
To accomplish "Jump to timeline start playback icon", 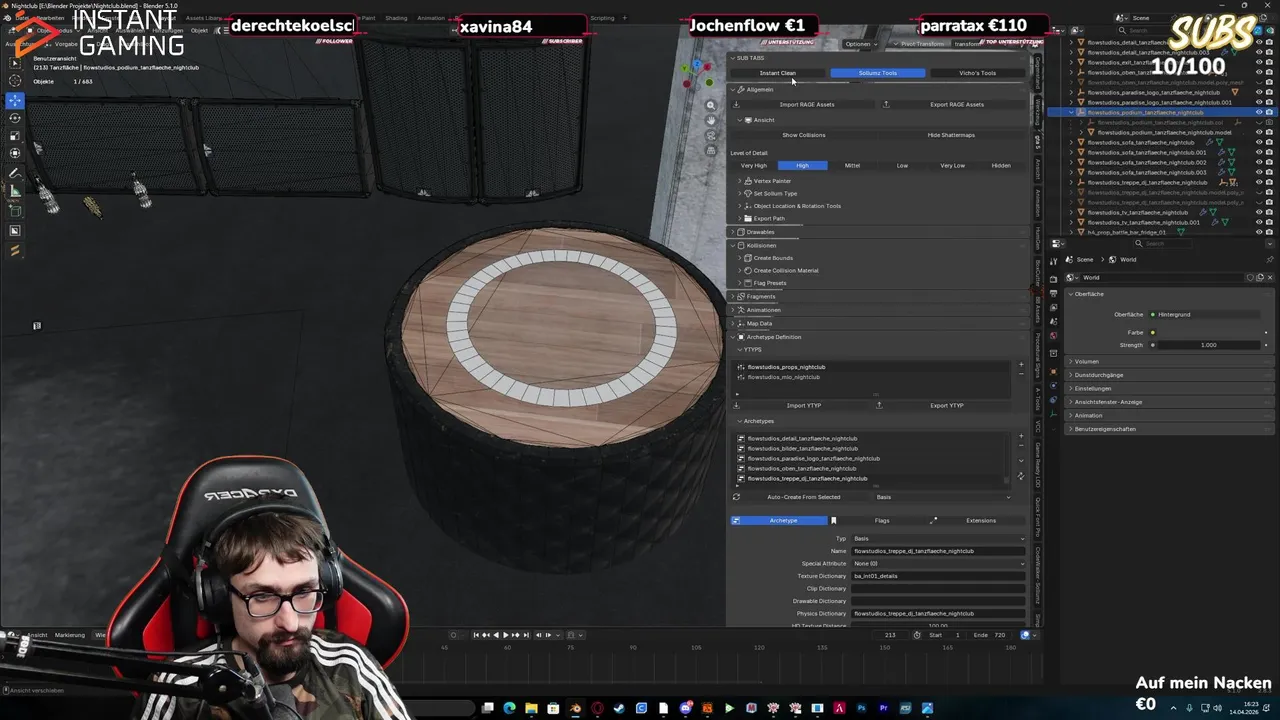I will pos(475,635).
